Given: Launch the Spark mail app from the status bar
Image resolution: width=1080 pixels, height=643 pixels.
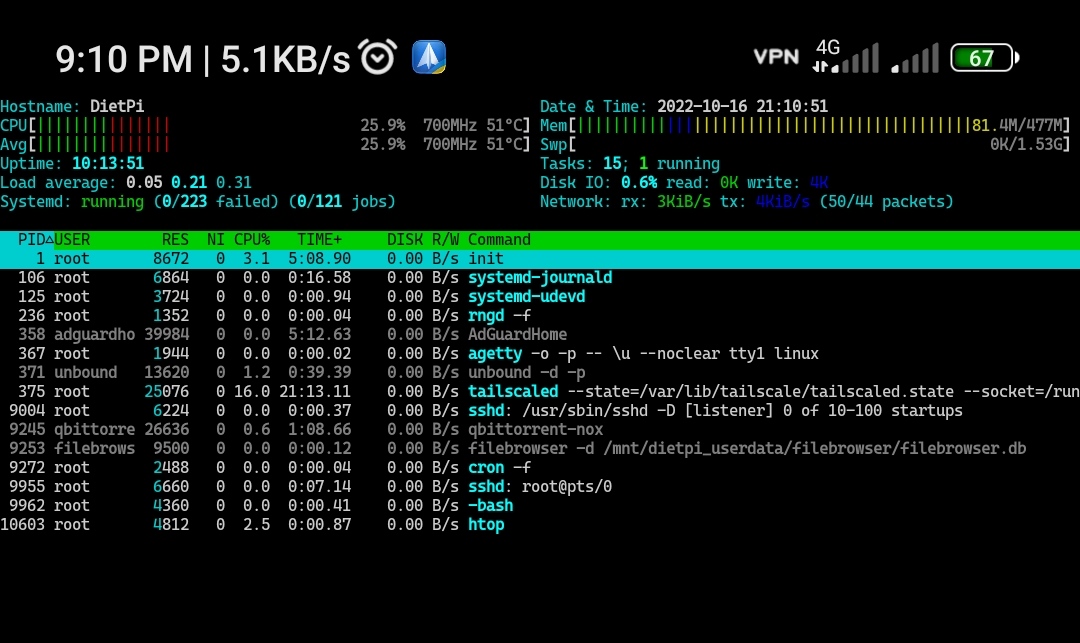Looking at the screenshot, I should (x=427, y=57).
